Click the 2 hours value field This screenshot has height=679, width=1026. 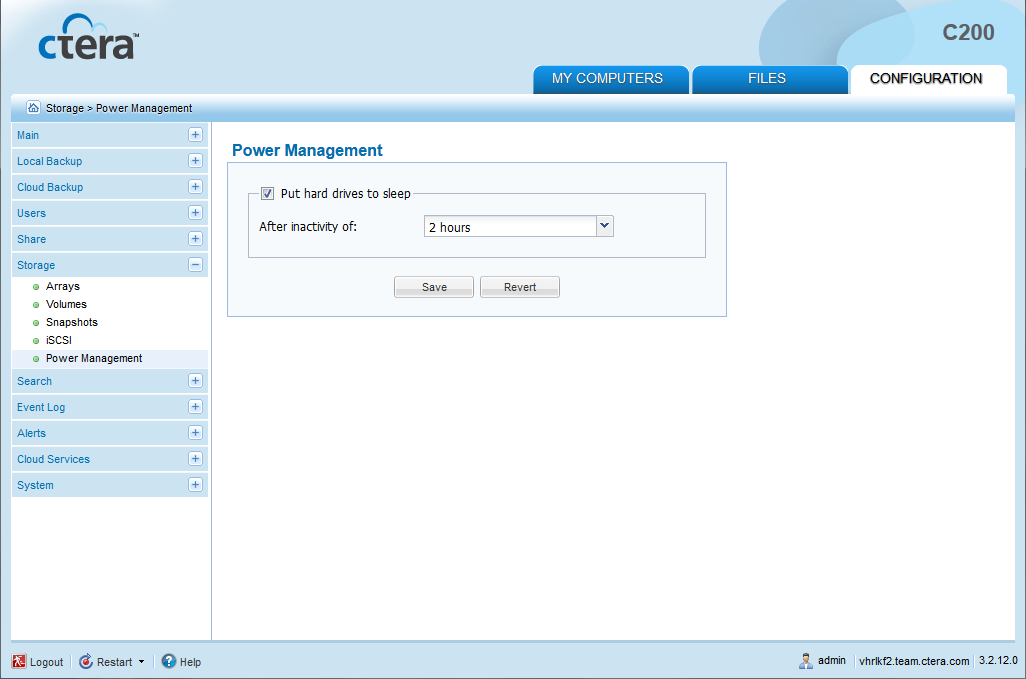[510, 226]
